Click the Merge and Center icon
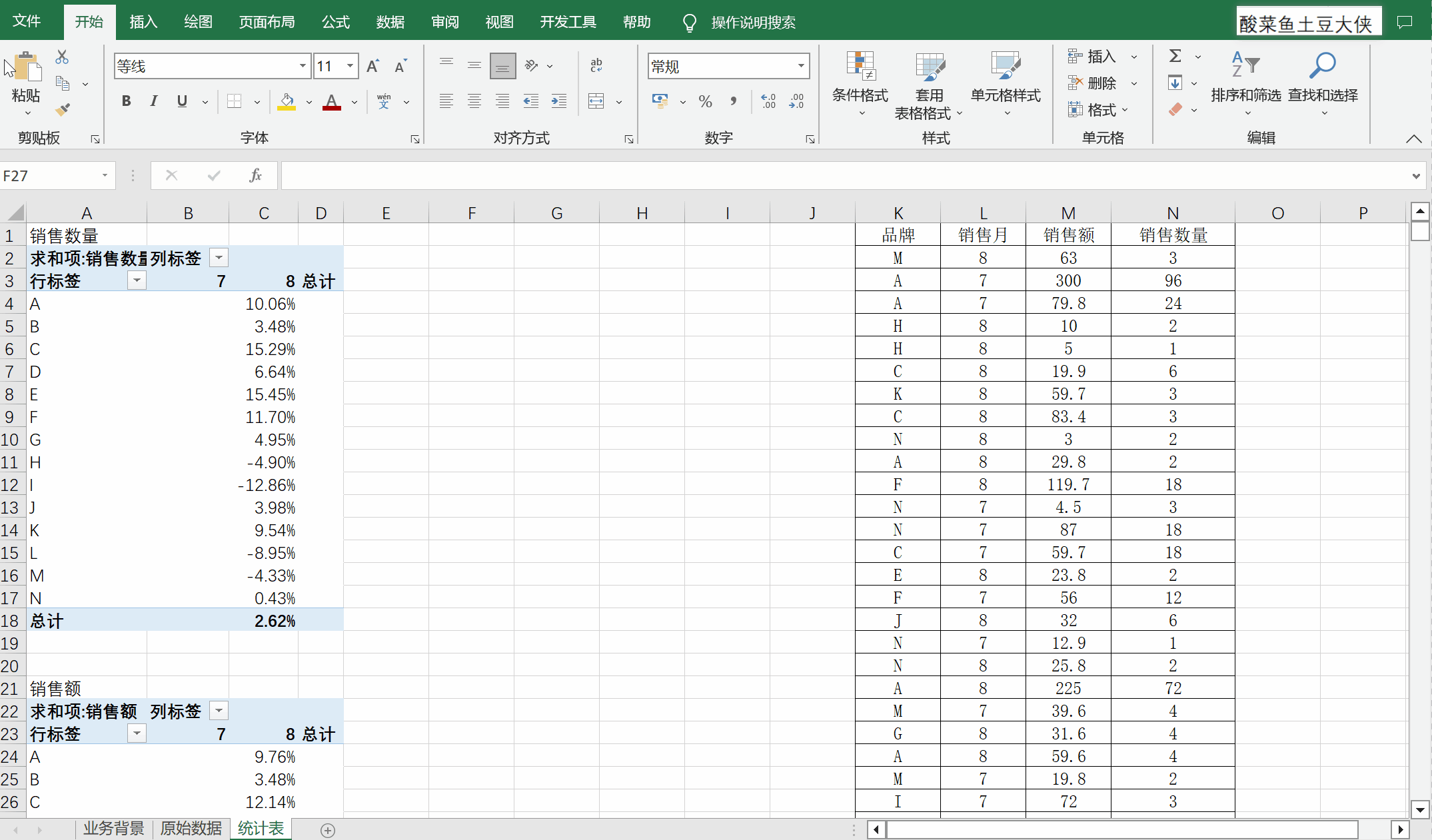This screenshot has width=1432, height=840. [596, 101]
